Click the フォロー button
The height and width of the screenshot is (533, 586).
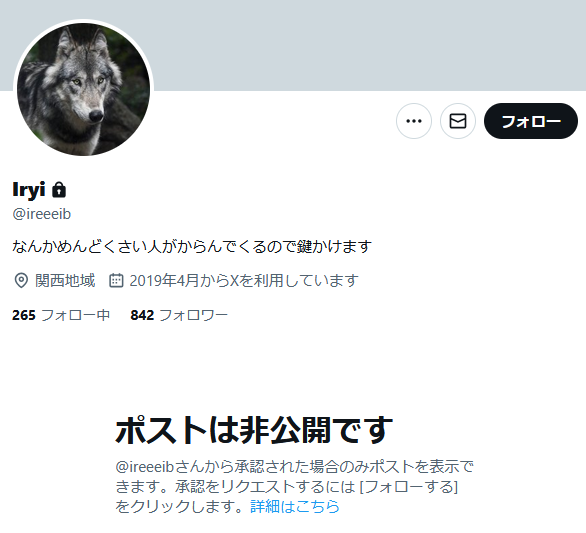pyautogui.click(x=531, y=121)
